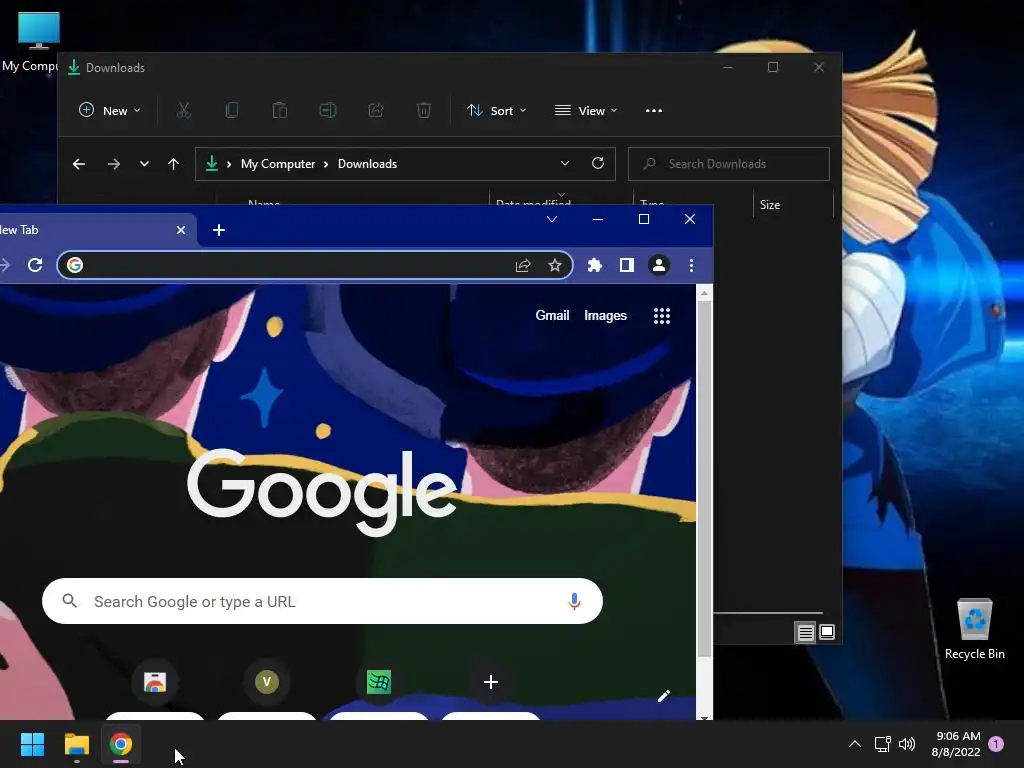Open Chrome profile avatar icon
The height and width of the screenshot is (768, 1024).
point(659,265)
